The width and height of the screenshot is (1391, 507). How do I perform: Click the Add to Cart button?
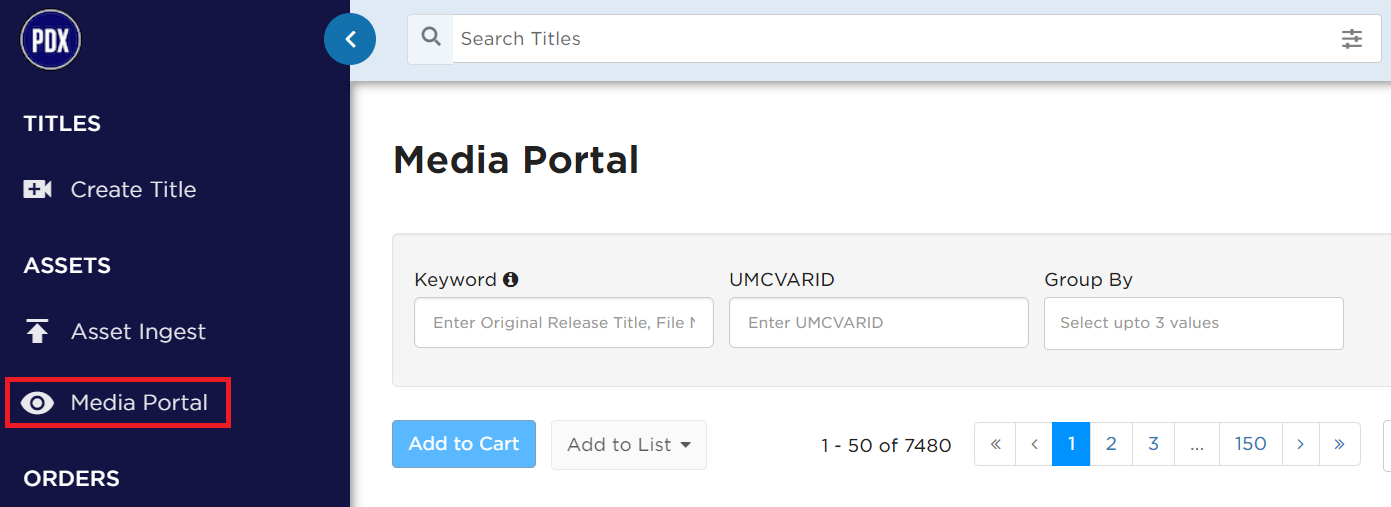tap(464, 443)
